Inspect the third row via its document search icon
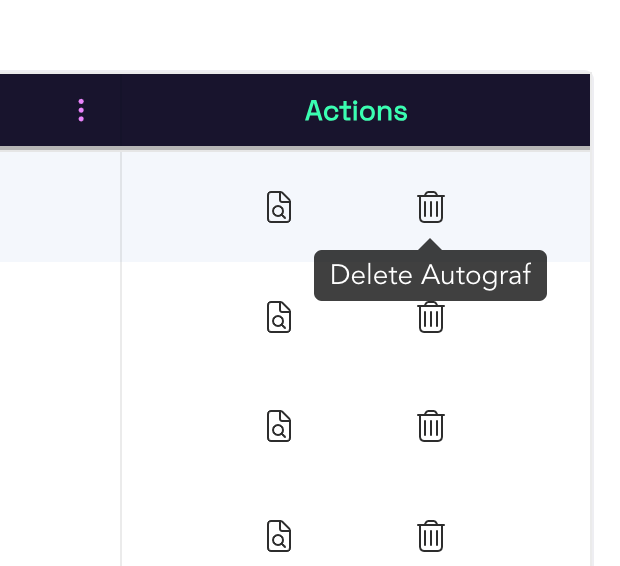 point(279,426)
